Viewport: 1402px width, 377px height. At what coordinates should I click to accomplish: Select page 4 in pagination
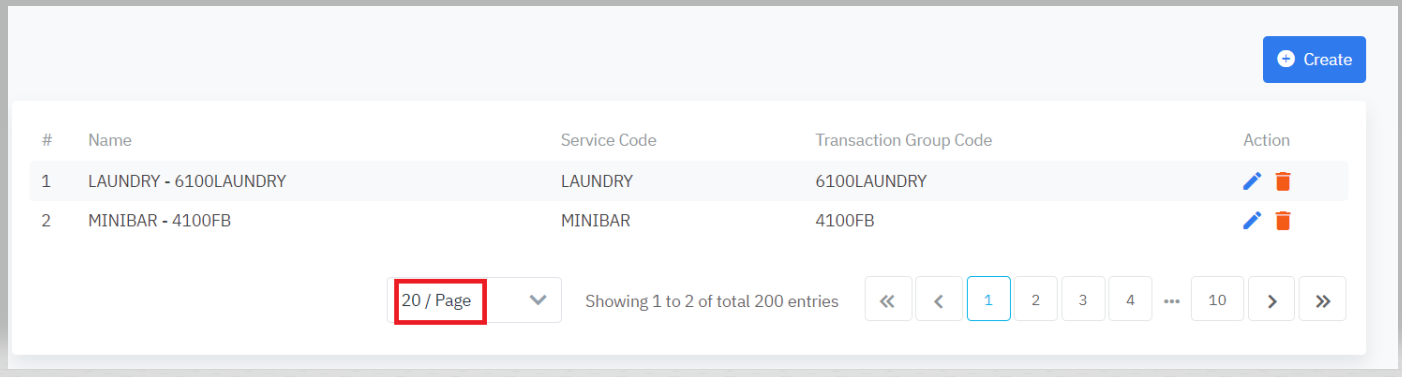click(1130, 299)
